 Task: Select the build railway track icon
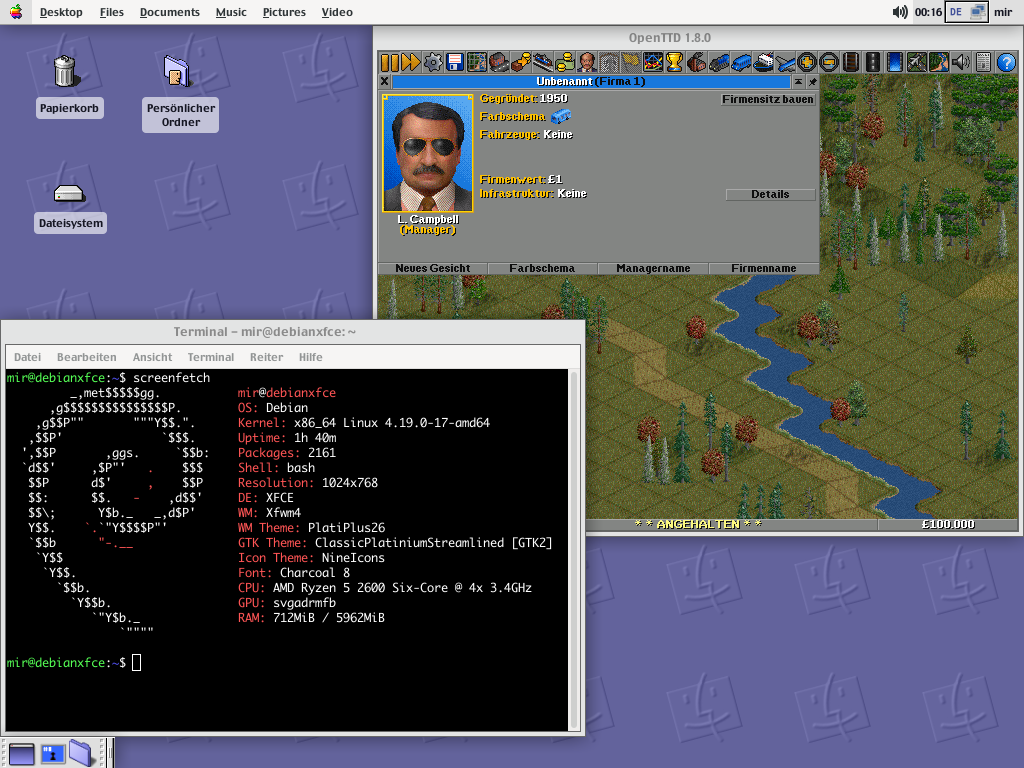[x=852, y=63]
